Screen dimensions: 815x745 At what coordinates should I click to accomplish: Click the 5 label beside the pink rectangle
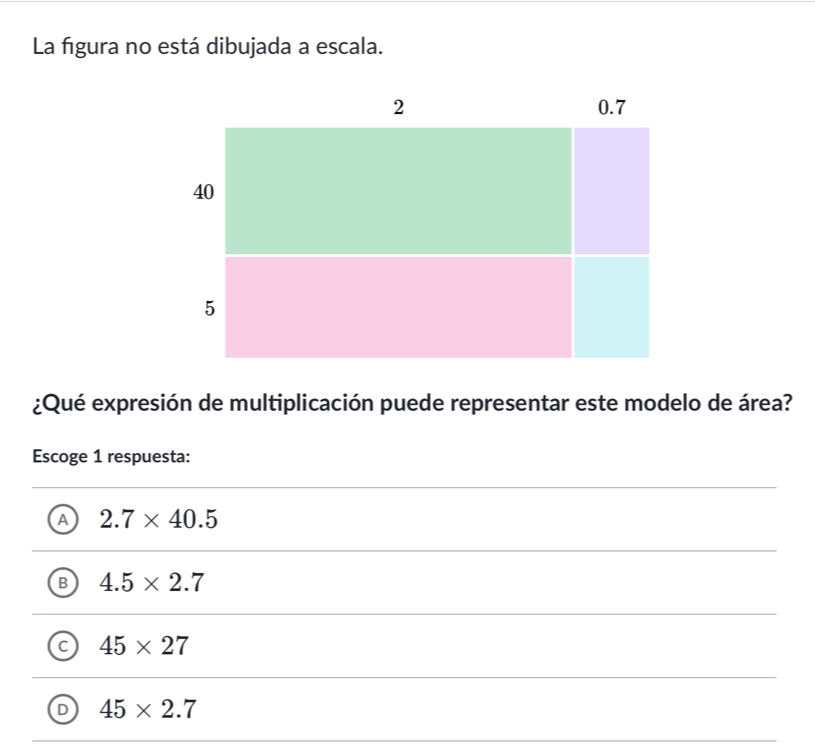point(207,308)
